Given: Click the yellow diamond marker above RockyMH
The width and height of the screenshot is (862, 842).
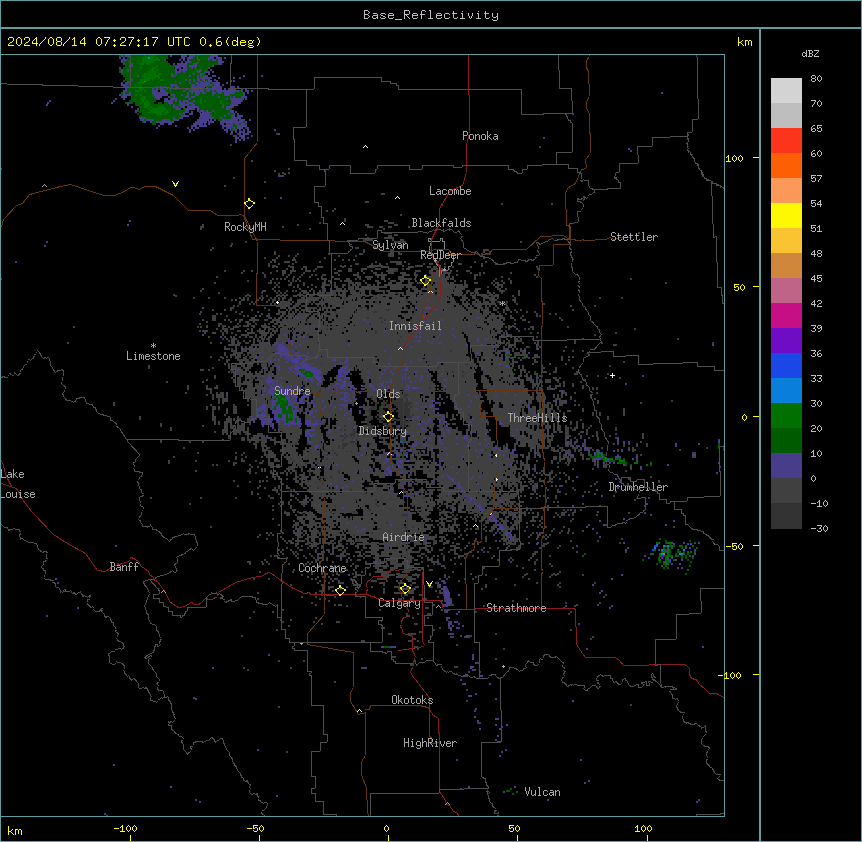Looking at the screenshot, I should (250, 203).
